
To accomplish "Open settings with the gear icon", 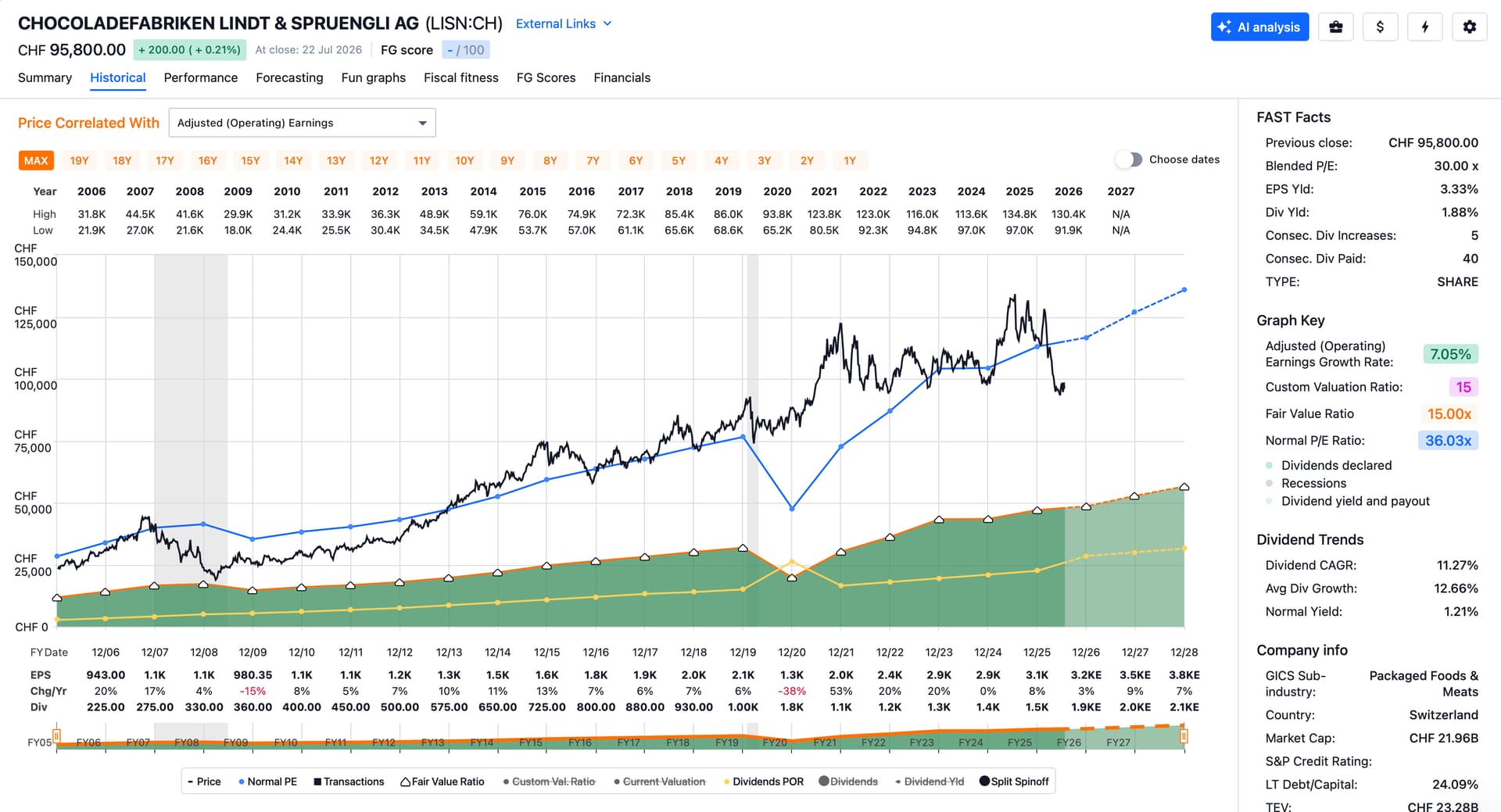I will (x=1469, y=27).
